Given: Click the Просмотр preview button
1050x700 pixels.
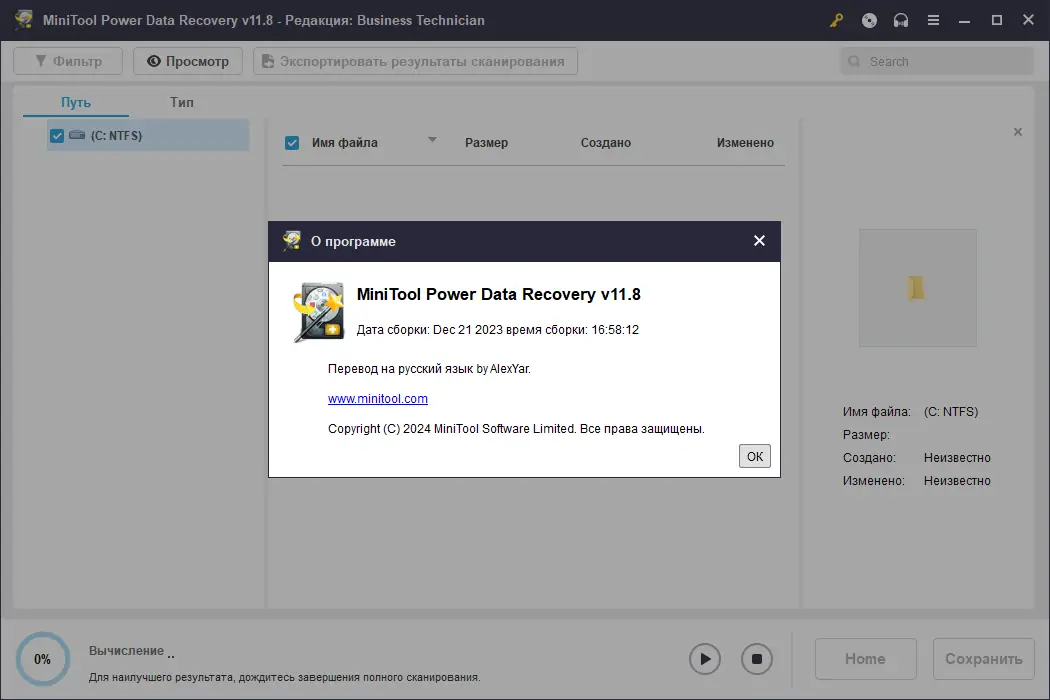Looking at the screenshot, I should coord(188,61).
